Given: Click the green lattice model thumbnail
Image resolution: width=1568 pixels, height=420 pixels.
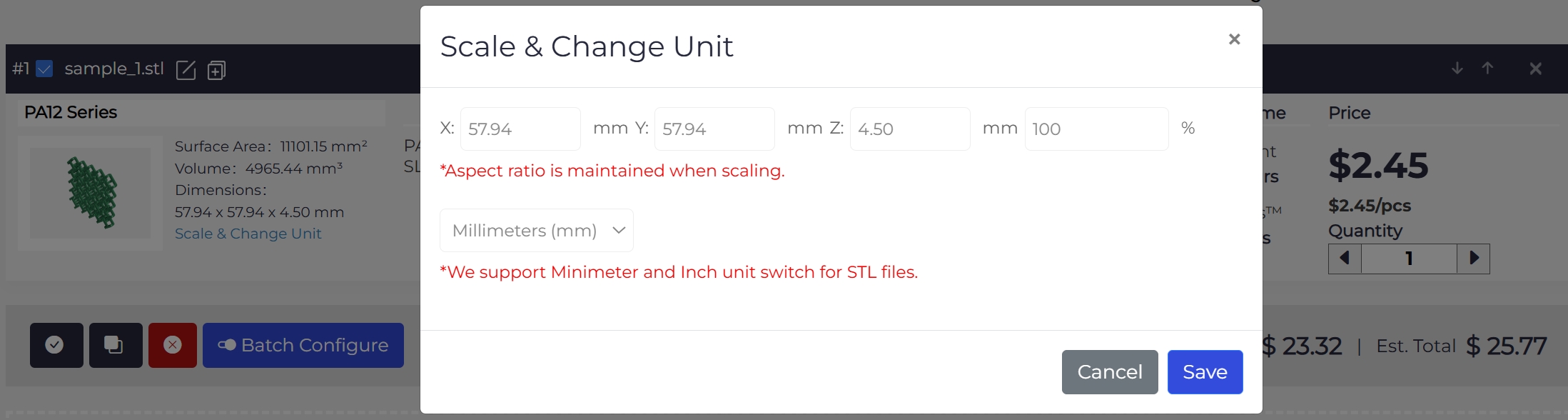Looking at the screenshot, I should pos(91,193).
